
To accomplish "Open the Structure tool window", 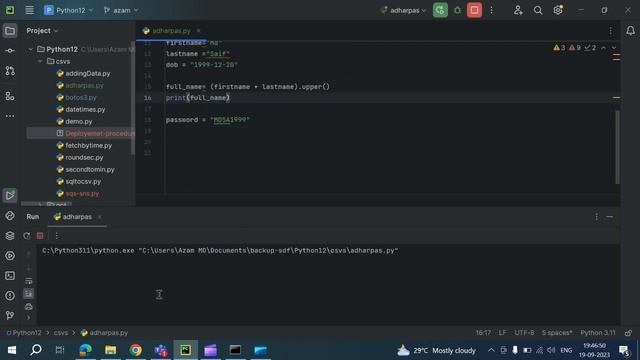I will tap(10, 96).
